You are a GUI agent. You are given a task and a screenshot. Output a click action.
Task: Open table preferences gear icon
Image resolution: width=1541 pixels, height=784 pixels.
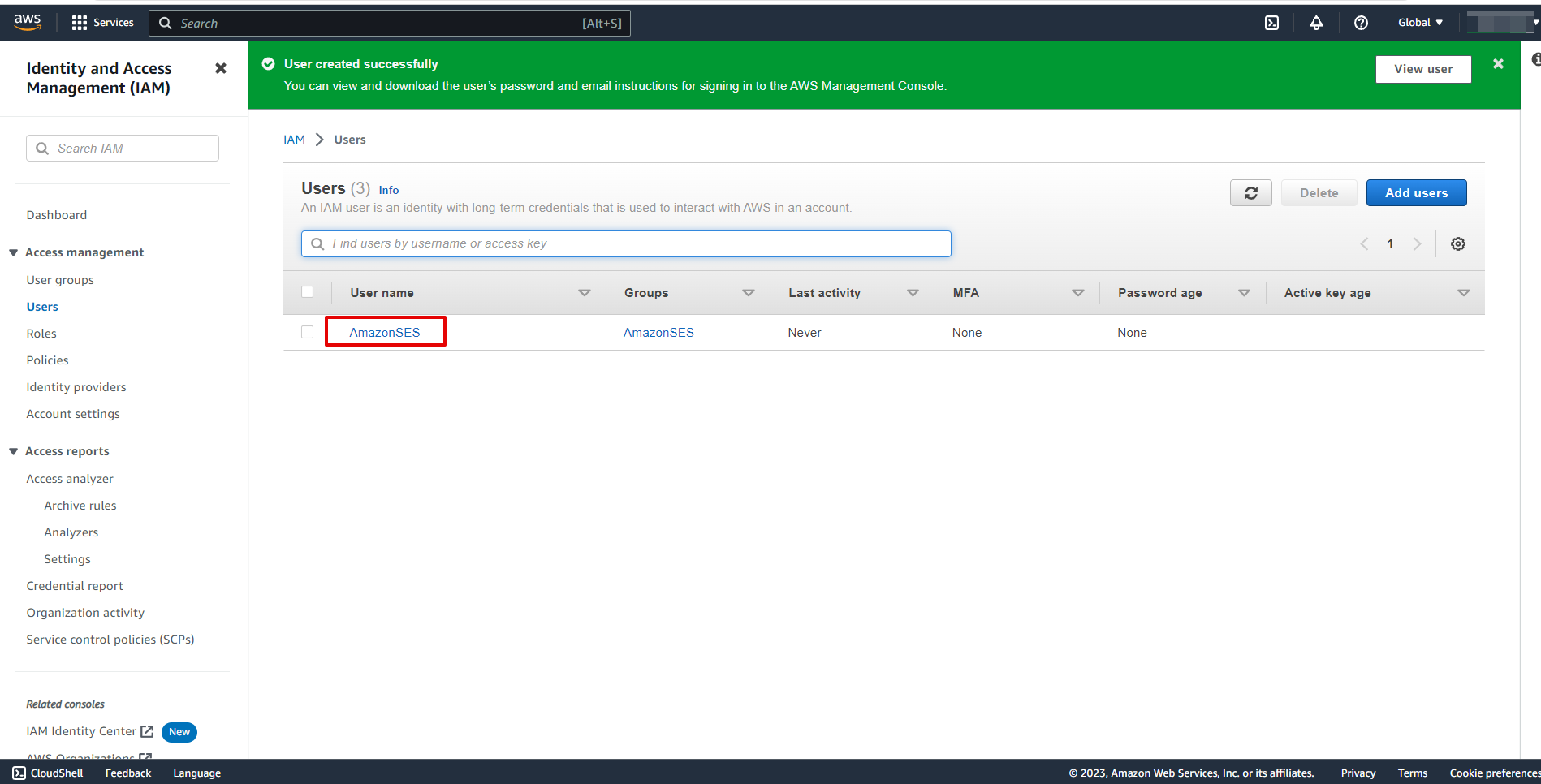point(1458,243)
